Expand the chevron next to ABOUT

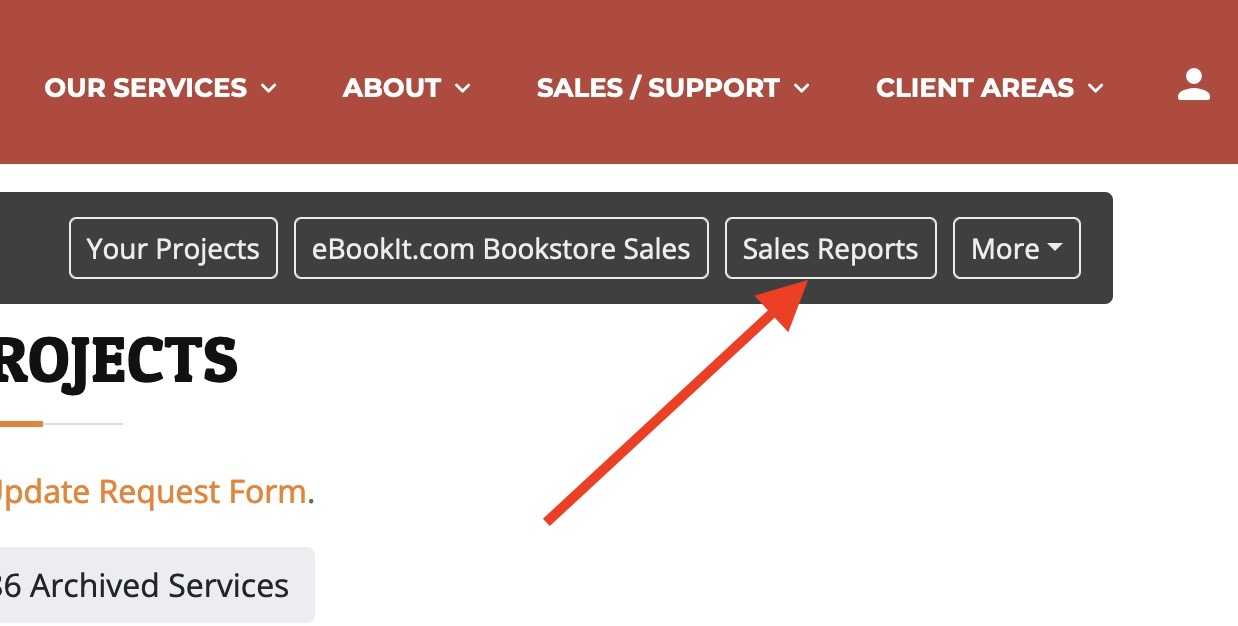[462, 89]
